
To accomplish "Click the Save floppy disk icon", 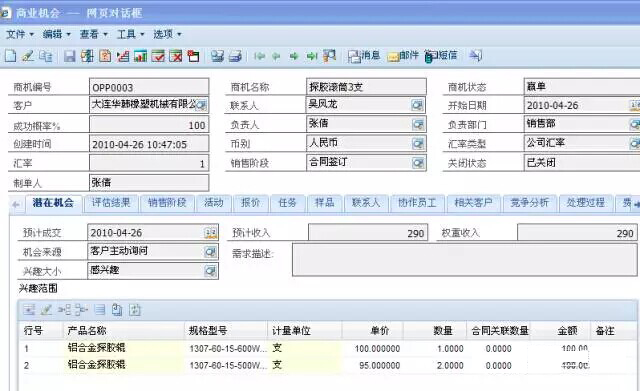I will click(69, 56).
